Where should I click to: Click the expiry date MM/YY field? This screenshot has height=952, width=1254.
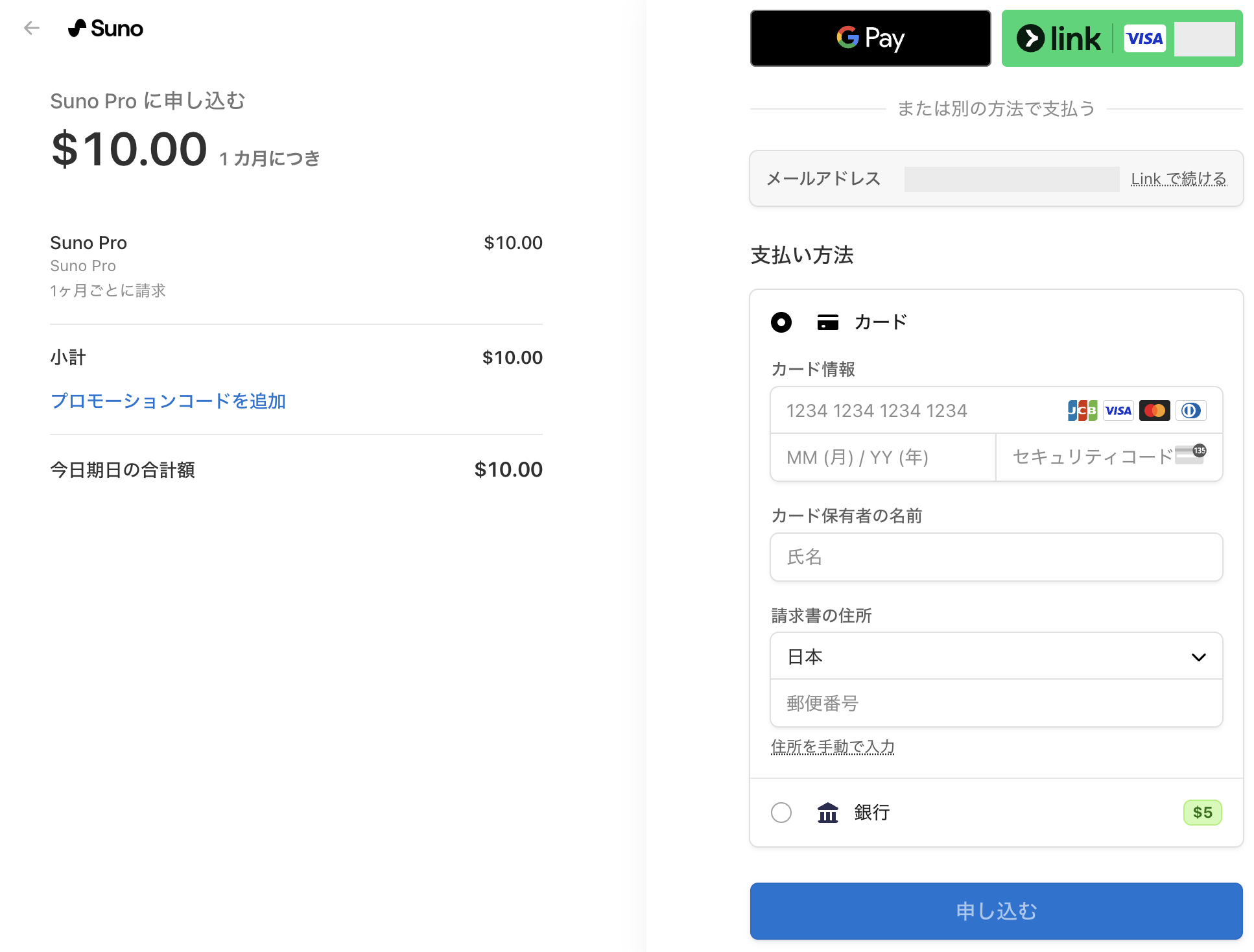[882, 458]
